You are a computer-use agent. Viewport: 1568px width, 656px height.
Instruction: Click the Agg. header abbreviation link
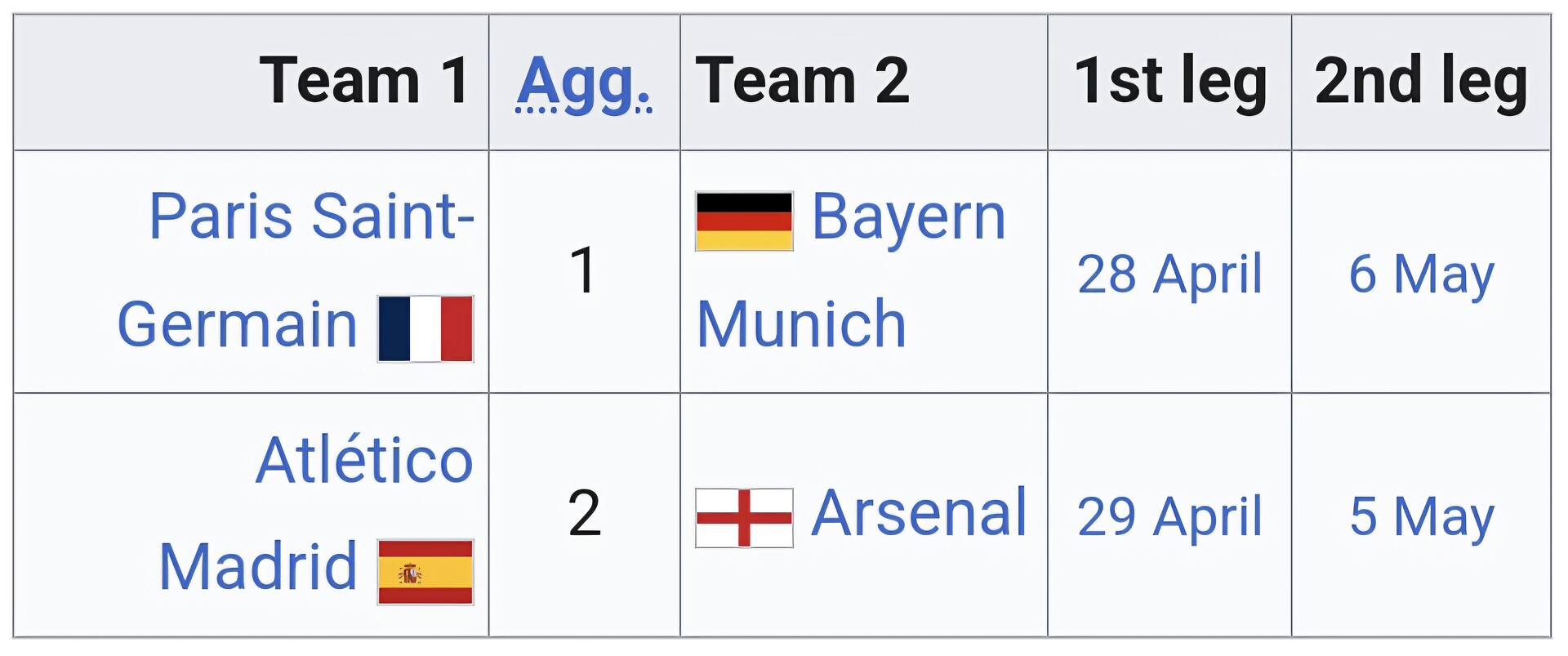(584, 83)
